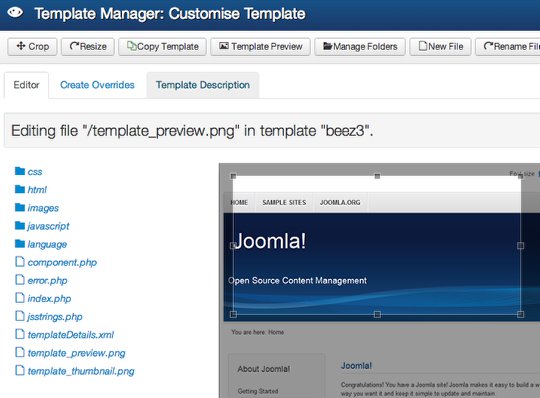The width and height of the screenshot is (540, 398).
Task: Expand the javascript folder icon
Action: 20,226
